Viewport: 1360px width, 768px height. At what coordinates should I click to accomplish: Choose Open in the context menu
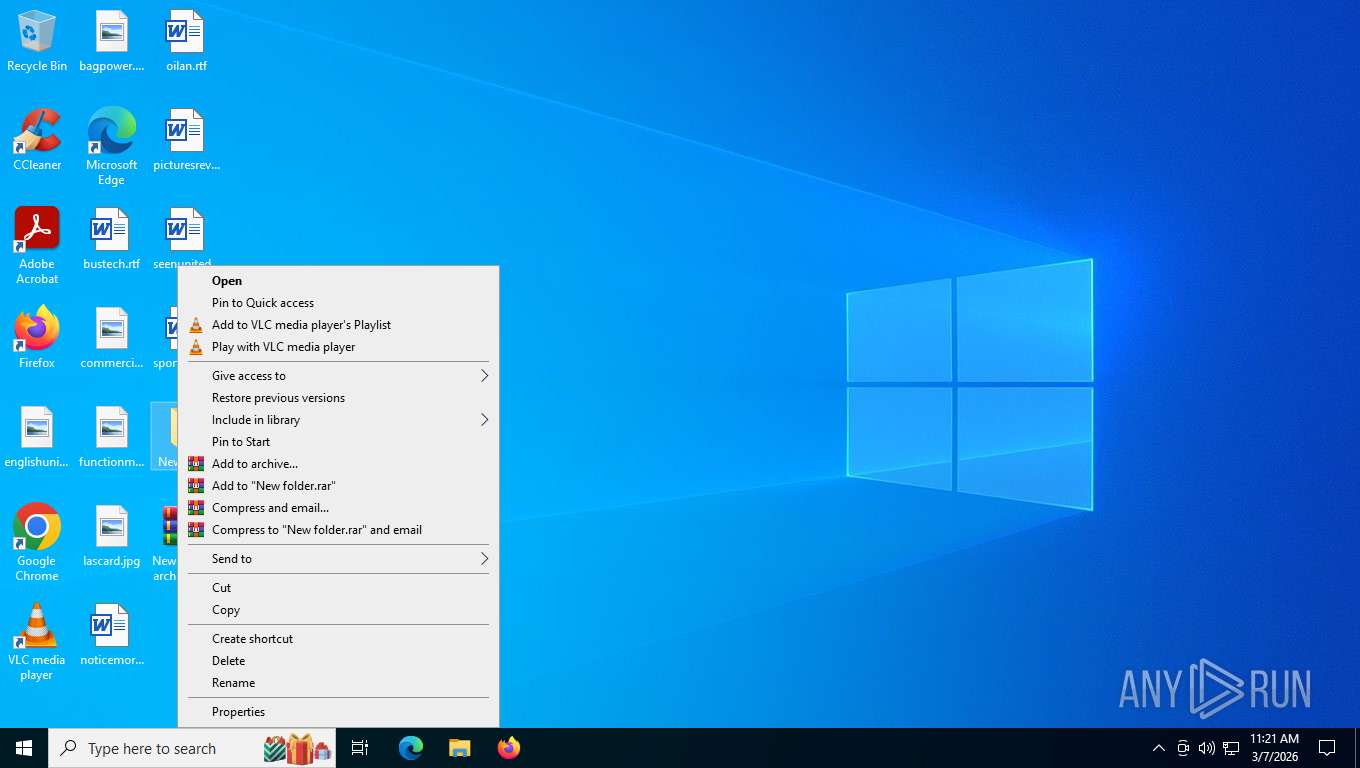click(x=338, y=281)
